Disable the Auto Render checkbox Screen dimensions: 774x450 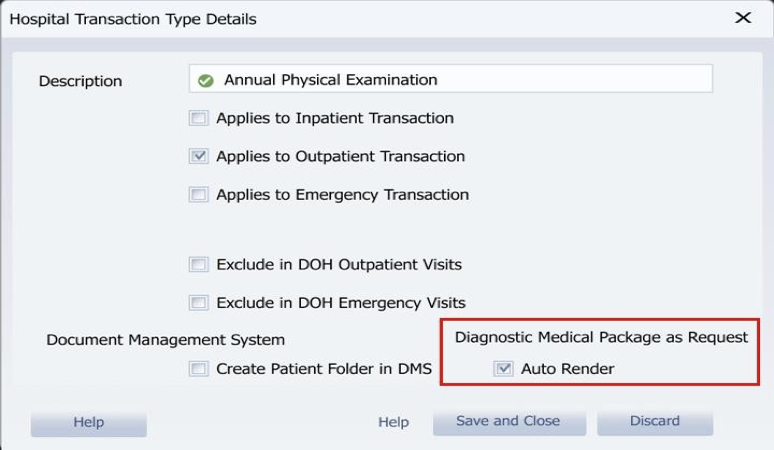(503, 369)
